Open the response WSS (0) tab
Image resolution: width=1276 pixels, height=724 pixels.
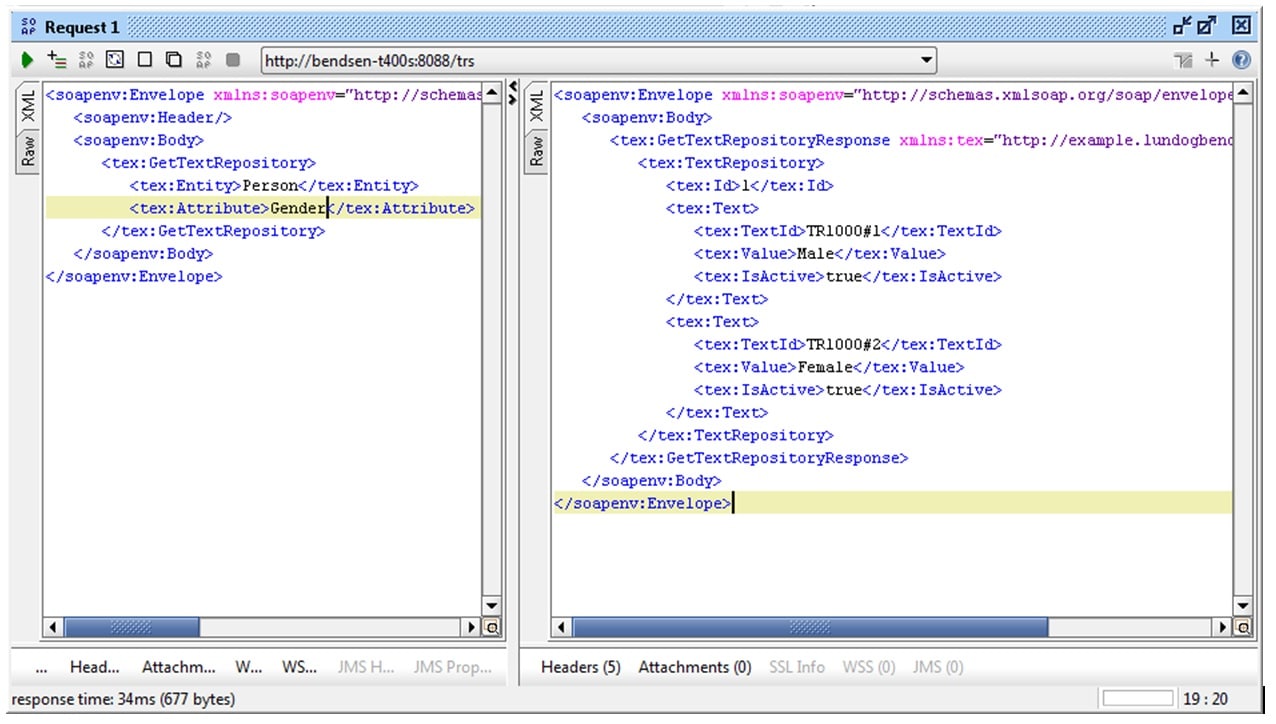coord(869,667)
